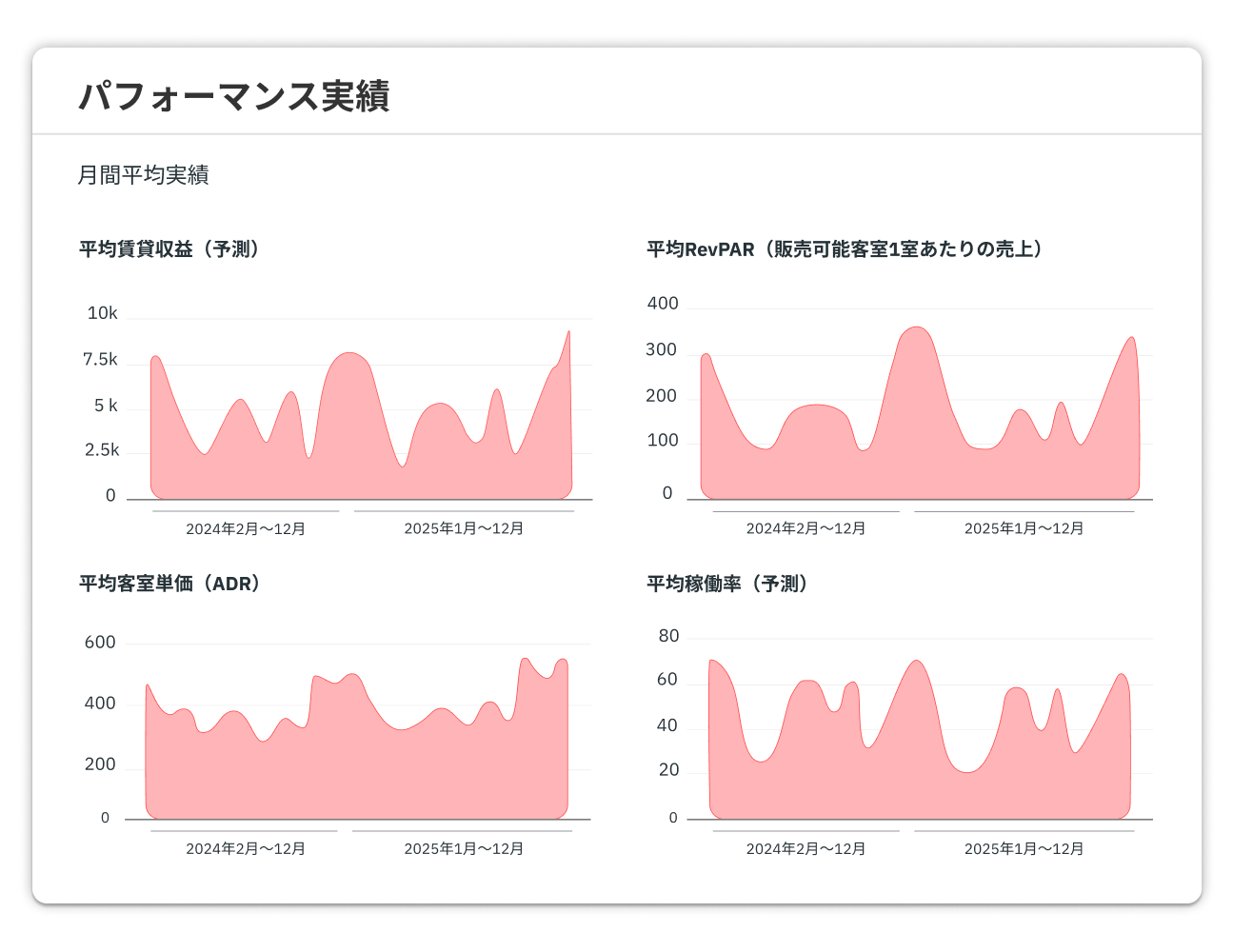
Task: Click the 7.5k axis label in rental revenue chart
Action: [100, 360]
